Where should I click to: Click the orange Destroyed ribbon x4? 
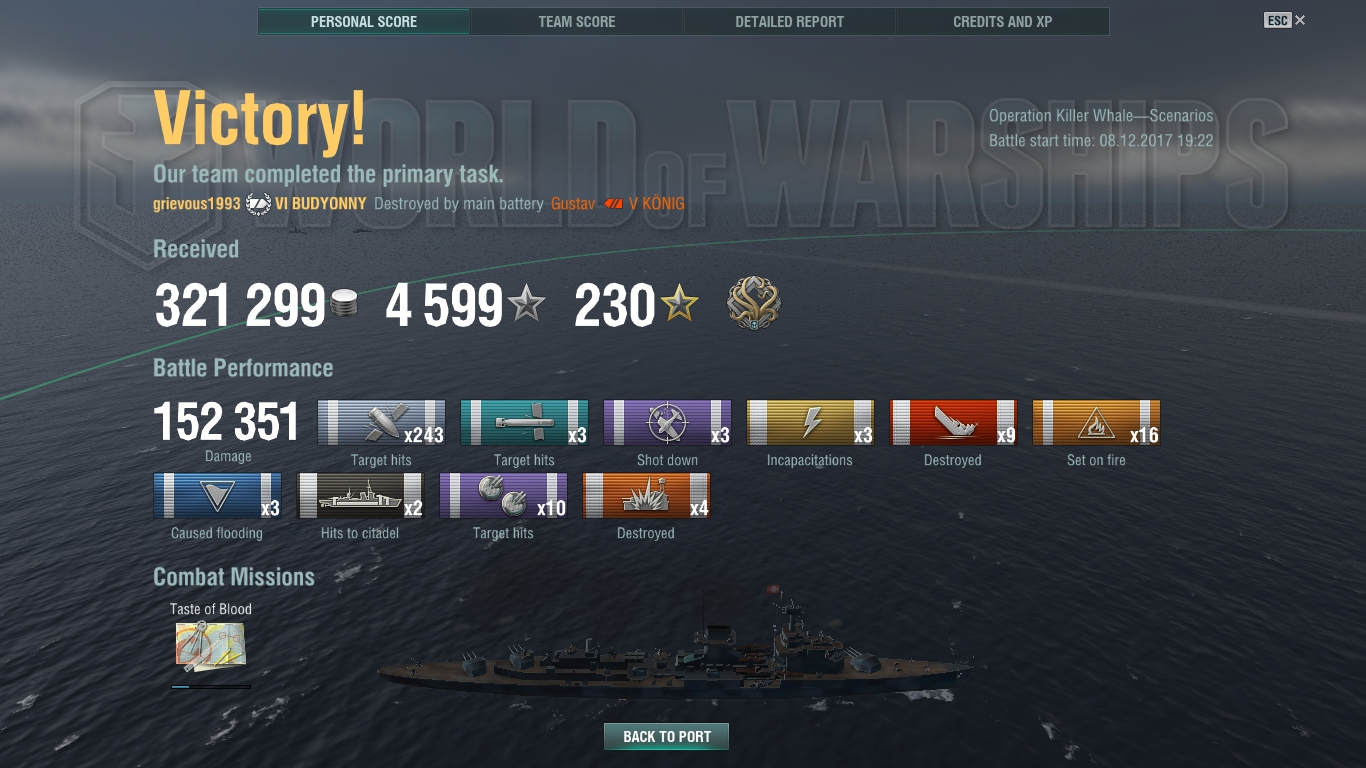point(646,496)
